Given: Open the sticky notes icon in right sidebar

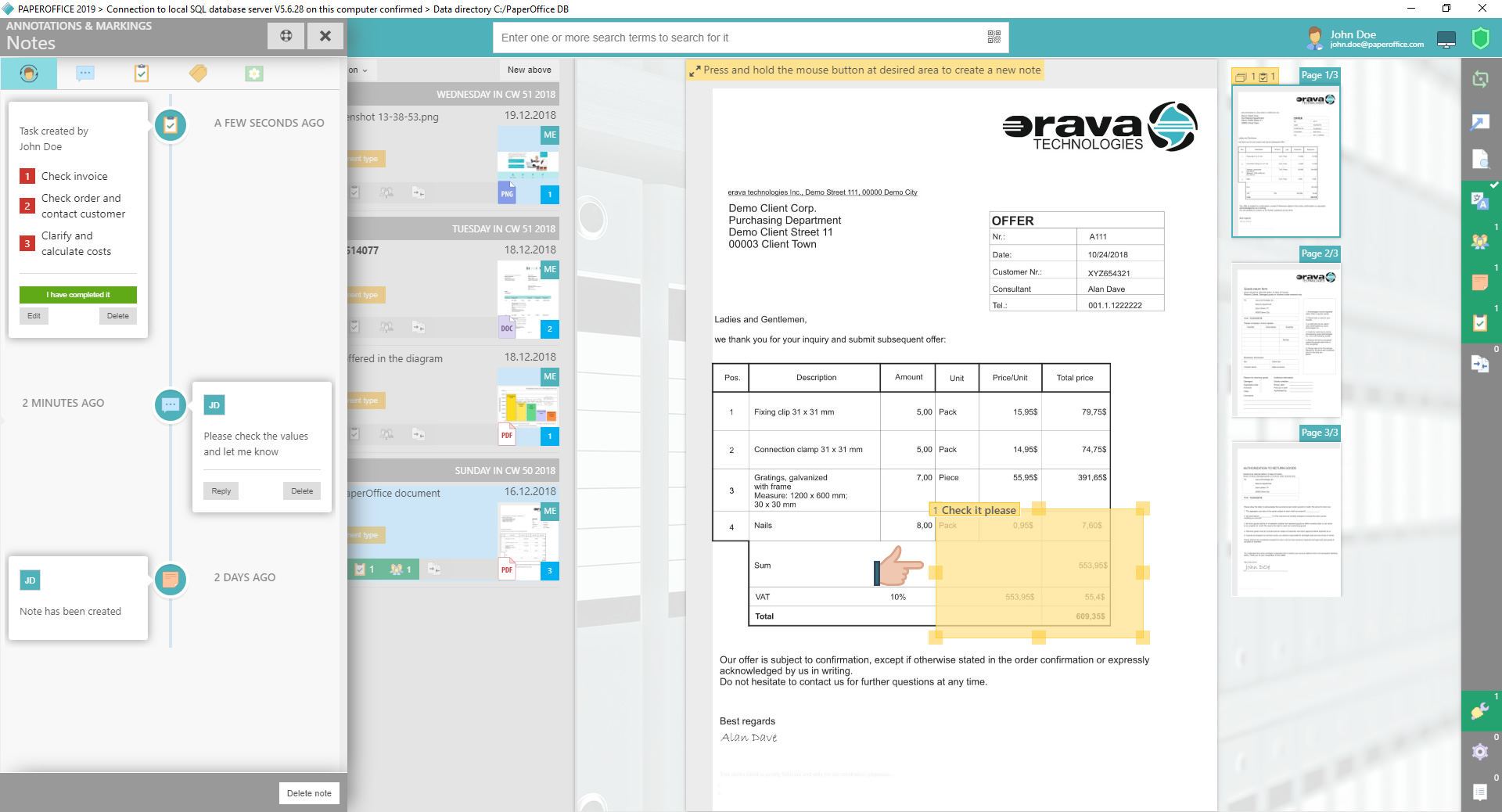Looking at the screenshot, I should [1480, 282].
